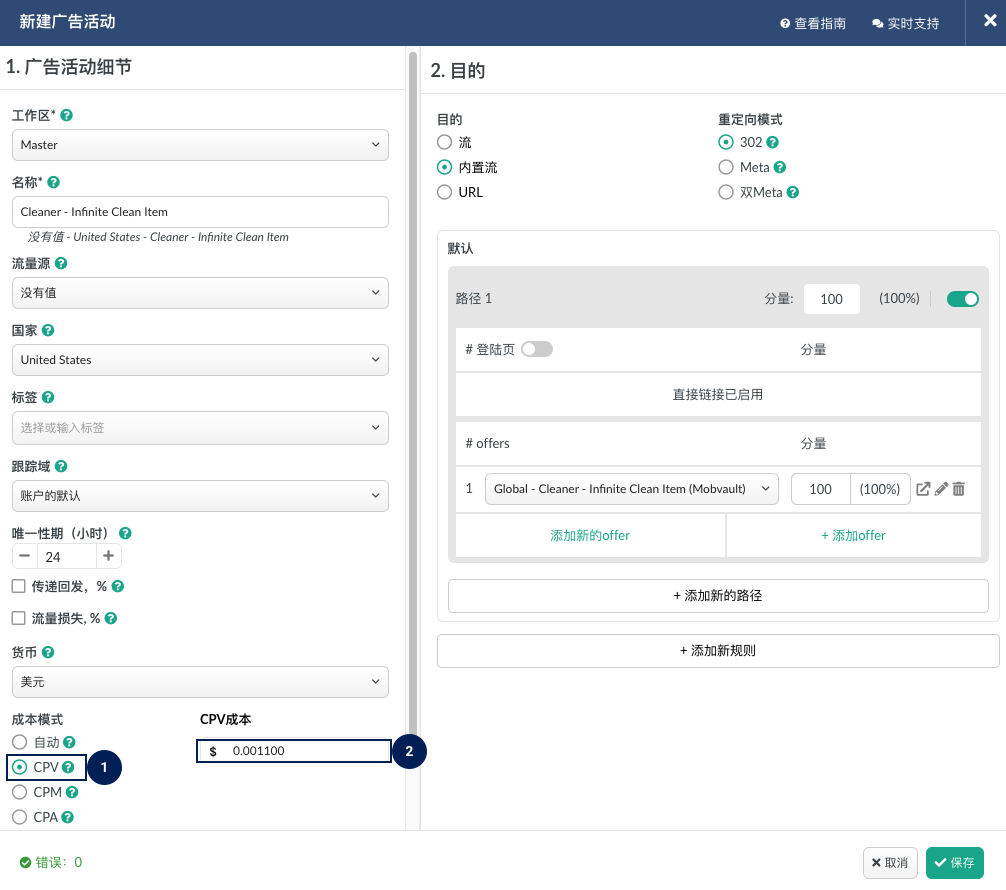The width and height of the screenshot is (1006, 890).
Task: Open 查看指南 guide link
Action: point(813,24)
